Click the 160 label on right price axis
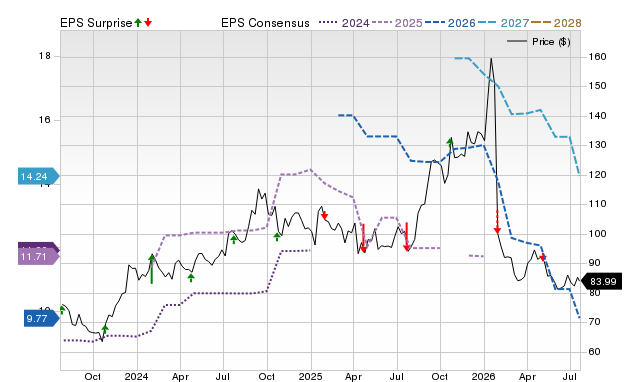The image size is (640, 382). [x=598, y=57]
